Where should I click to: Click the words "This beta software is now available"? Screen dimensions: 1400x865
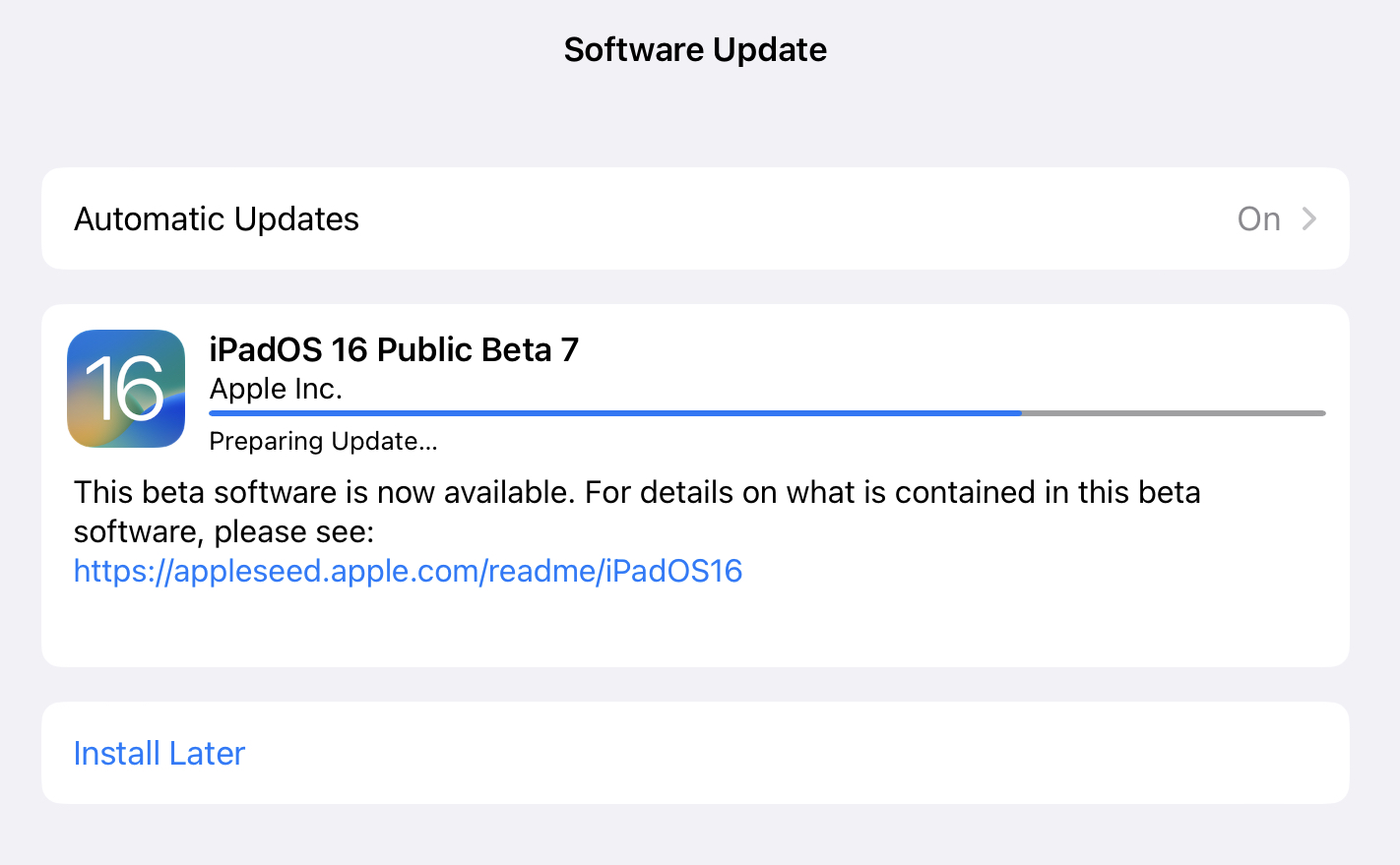pos(323,492)
